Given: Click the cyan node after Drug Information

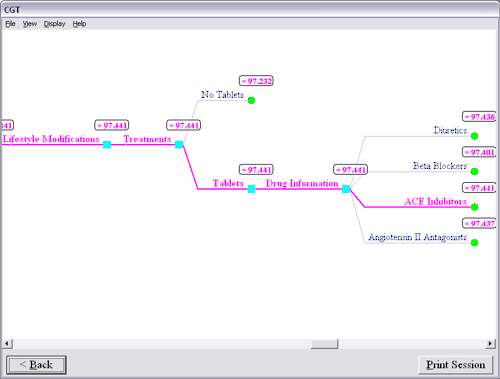Looking at the screenshot, I should point(346,189).
